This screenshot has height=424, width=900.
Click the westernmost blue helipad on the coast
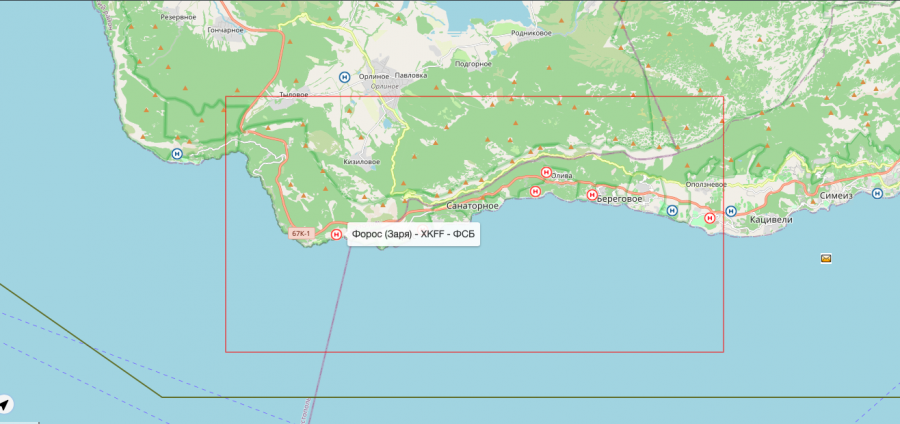pyautogui.click(x=177, y=153)
